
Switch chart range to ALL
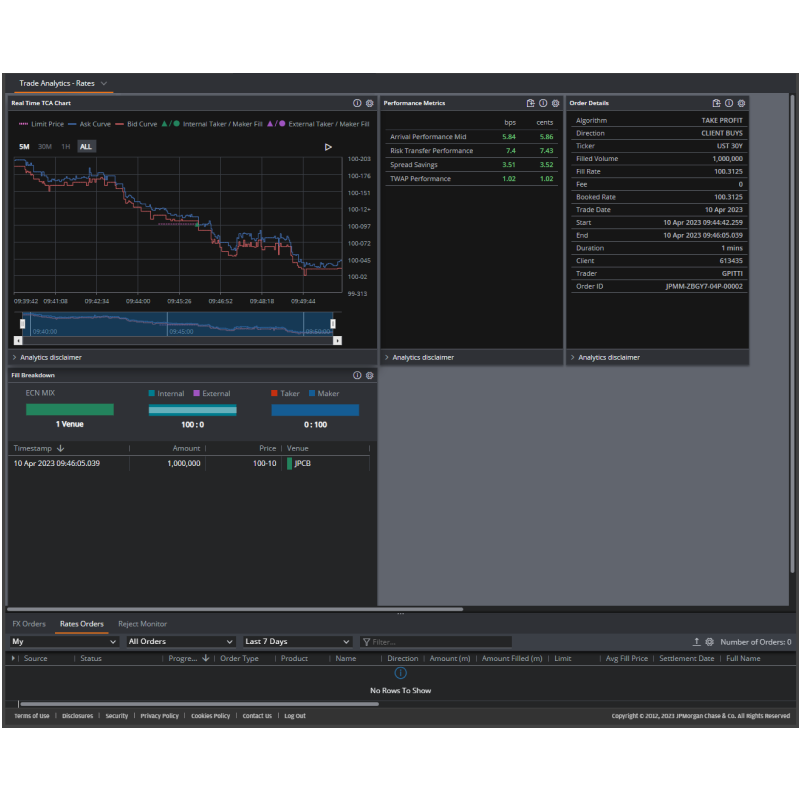(86, 147)
